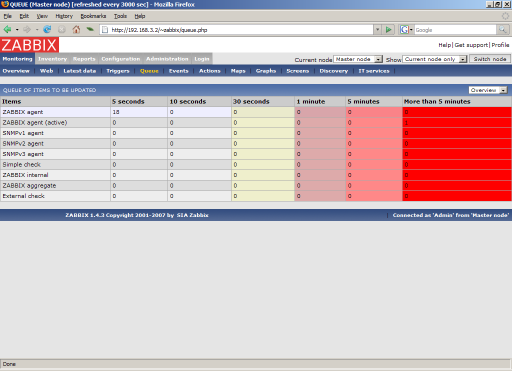The height and width of the screenshot is (371, 512).
Task: Click the search magnifier icon
Action: tap(502, 30)
